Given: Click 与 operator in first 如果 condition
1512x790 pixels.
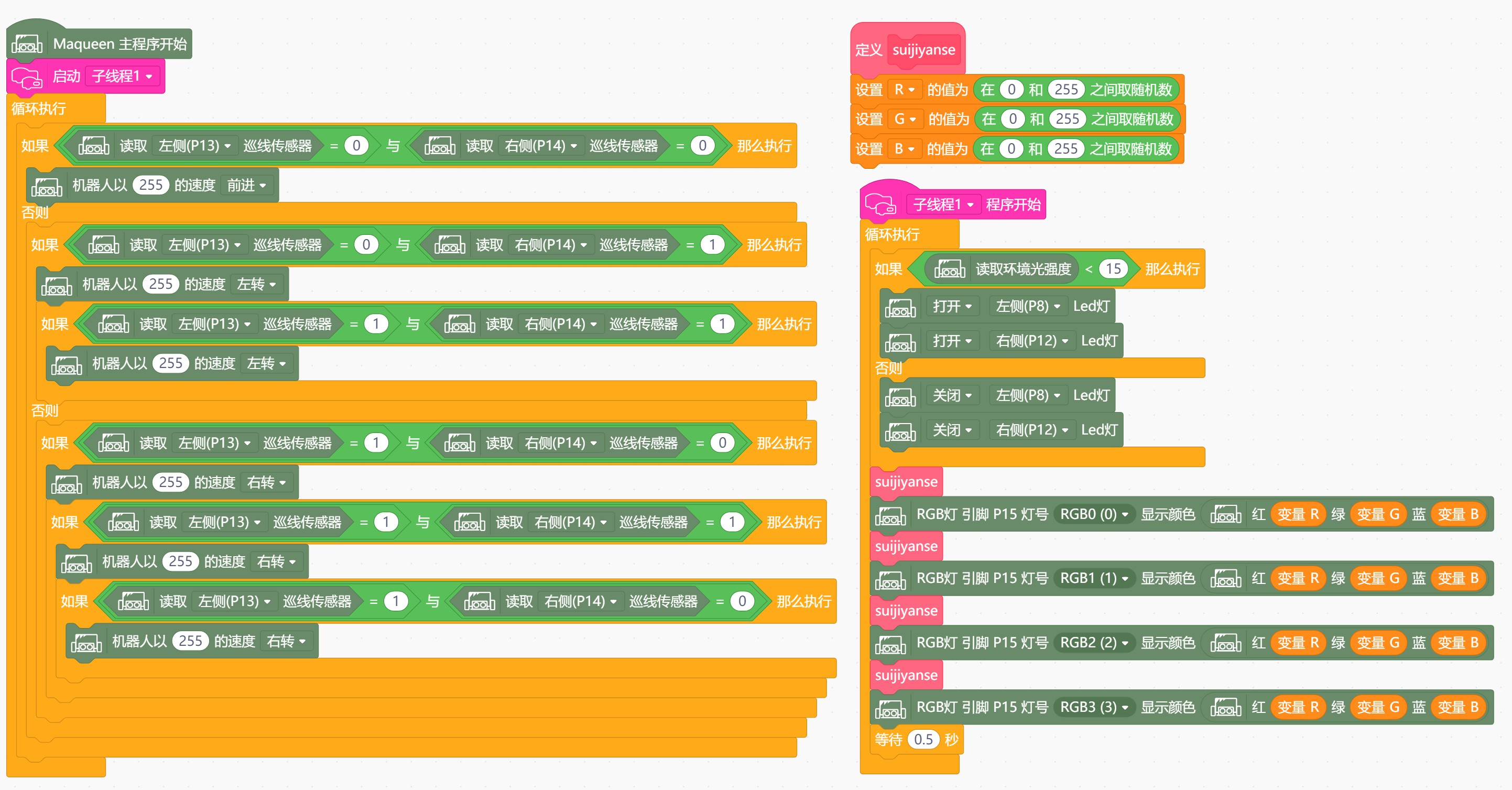Looking at the screenshot, I should (393, 146).
